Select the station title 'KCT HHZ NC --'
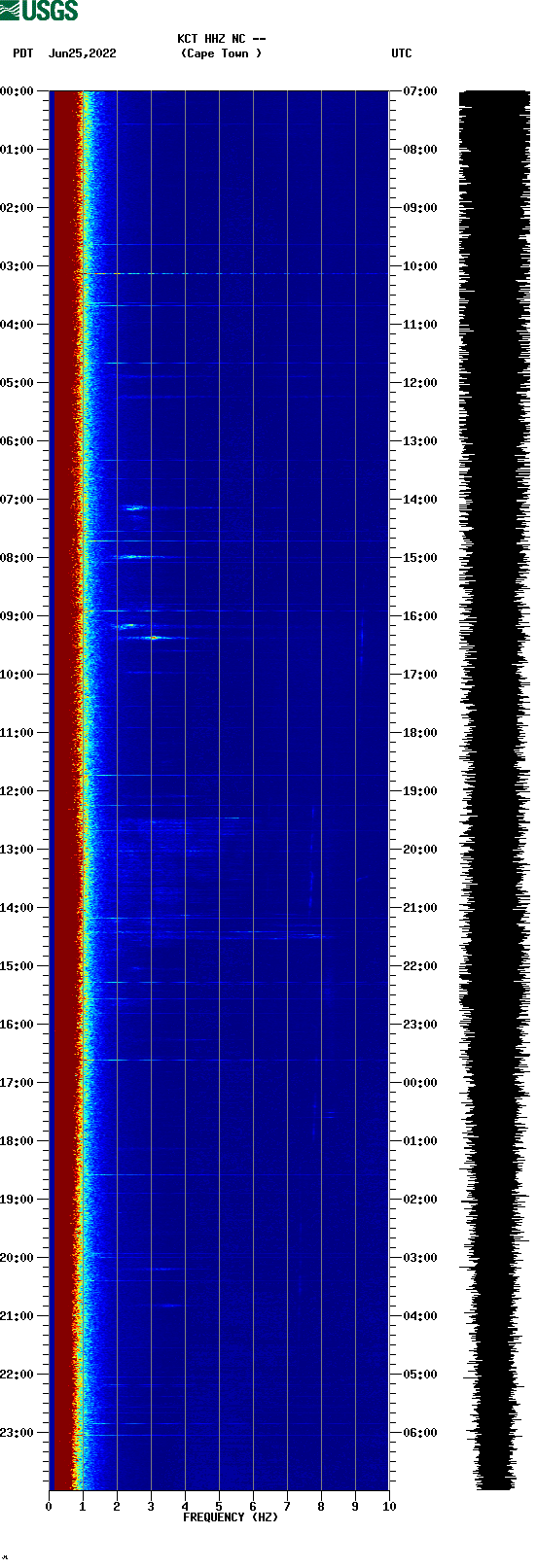This screenshot has width=537, height=1568. 222,39
